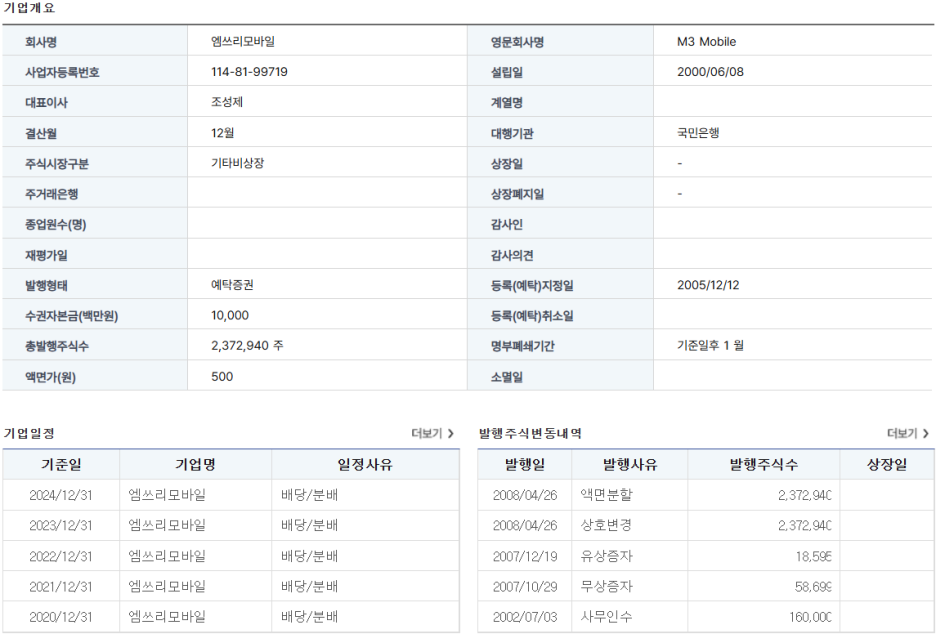Screen dimensions: 936x634
Task: Click issuance date 2007/12/19
Action: (525, 556)
